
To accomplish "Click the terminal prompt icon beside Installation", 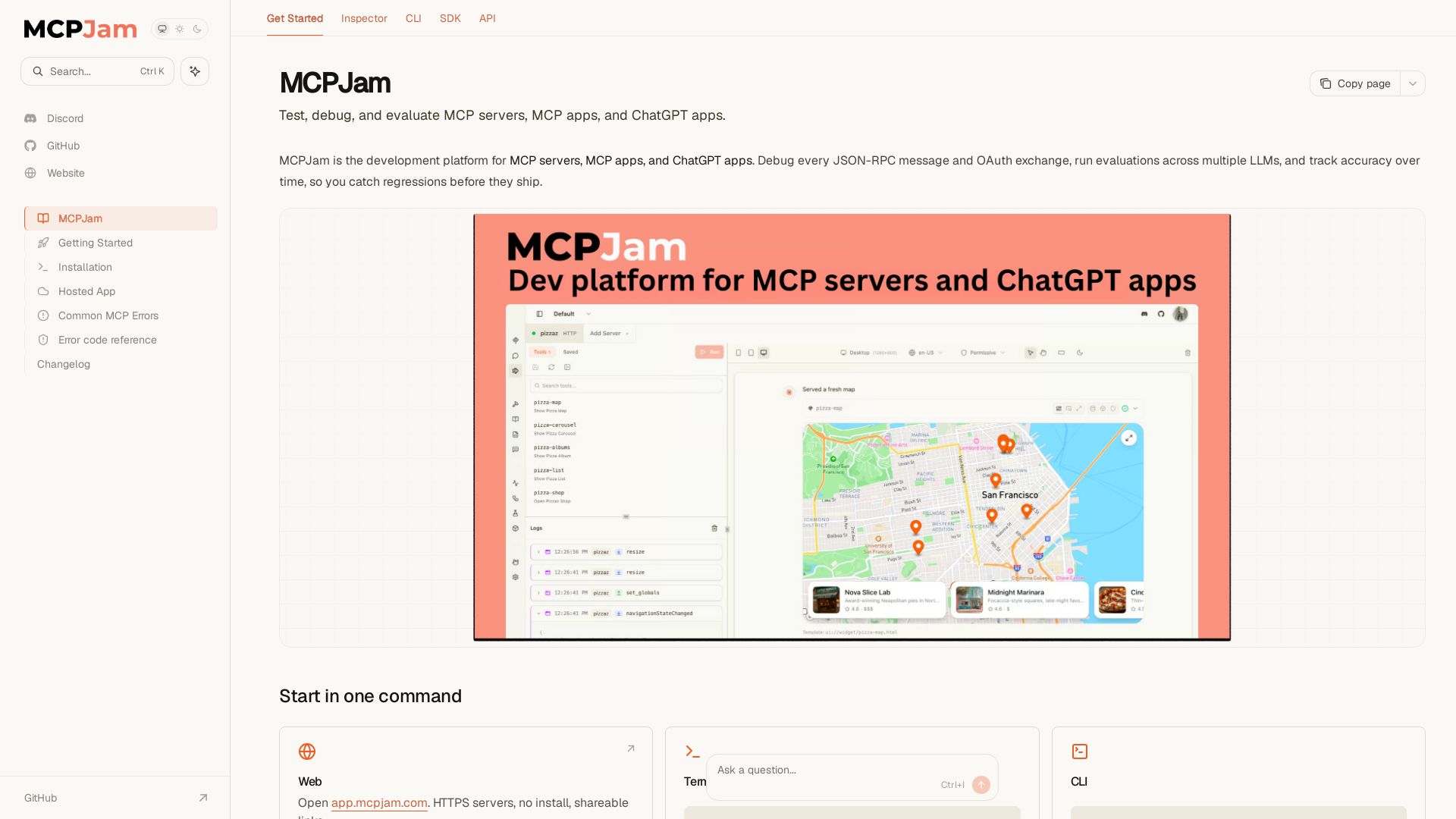I will tap(43, 267).
